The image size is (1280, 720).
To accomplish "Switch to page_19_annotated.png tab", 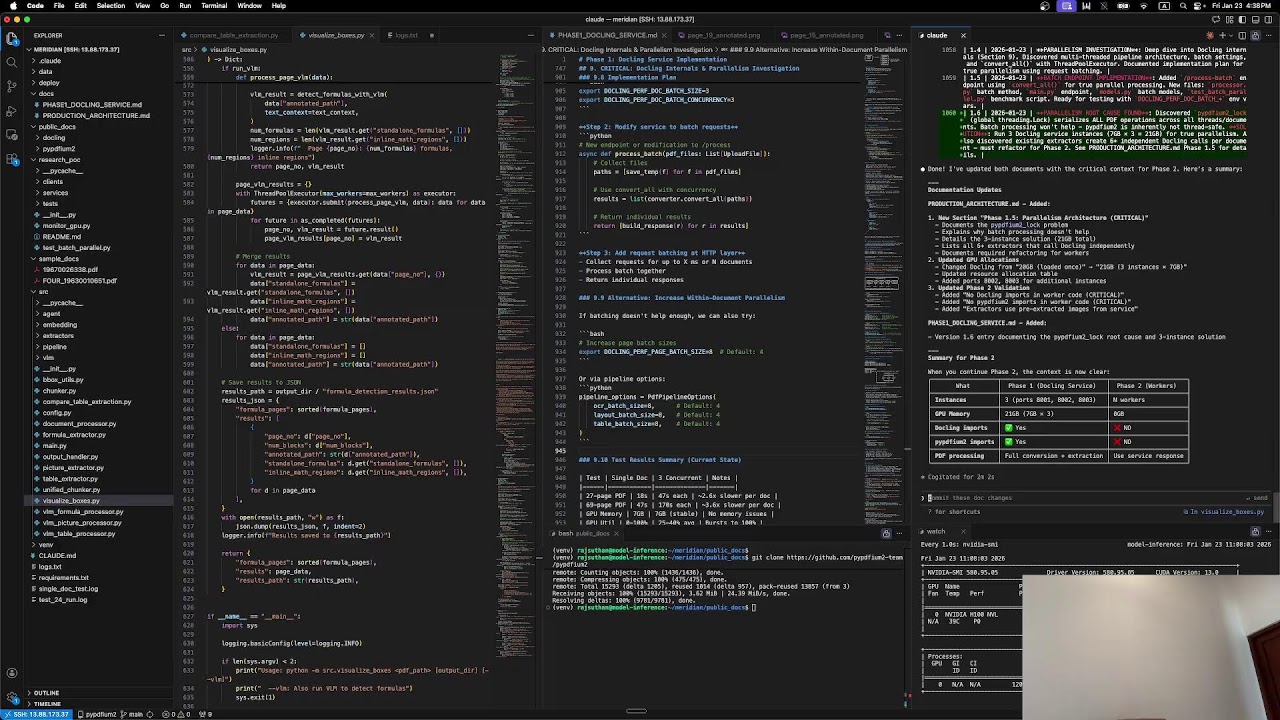I will 722,35.
